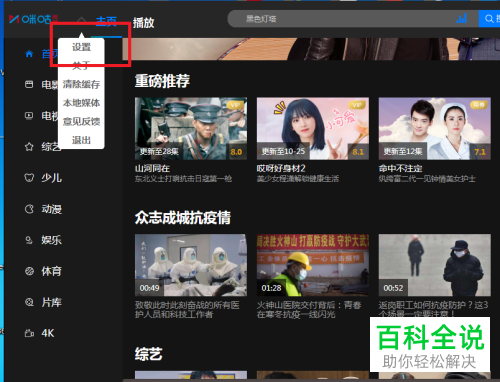This screenshot has width=500, height=382.
Task: Select 退出 to quit the app
Action: (81, 140)
